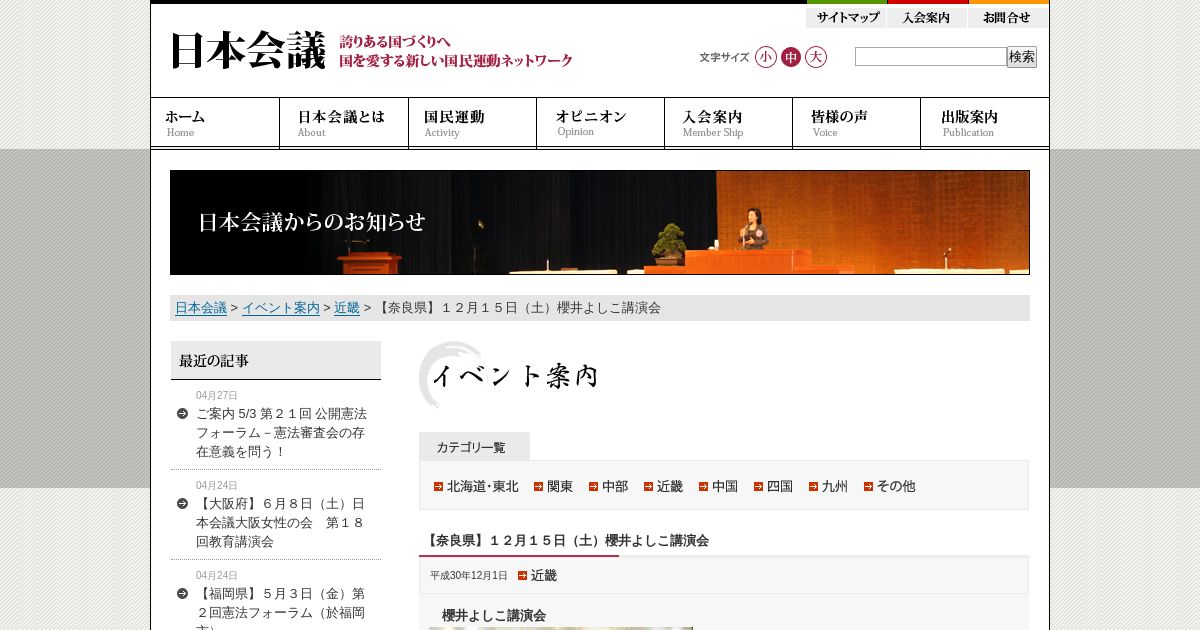Click arrow icon beside 福岡県 article

(x=182, y=593)
